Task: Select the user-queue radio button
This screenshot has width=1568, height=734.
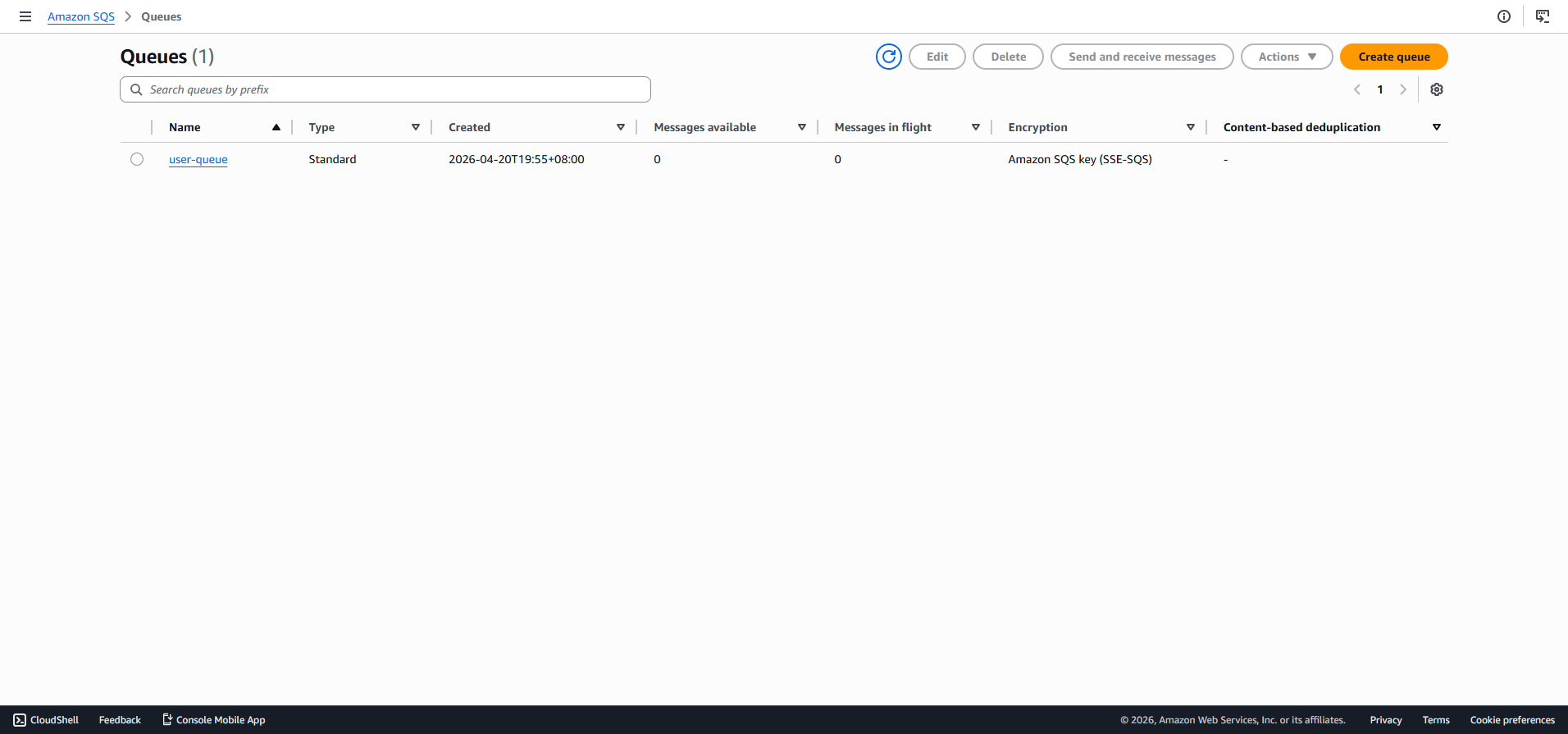Action: [137, 159]
